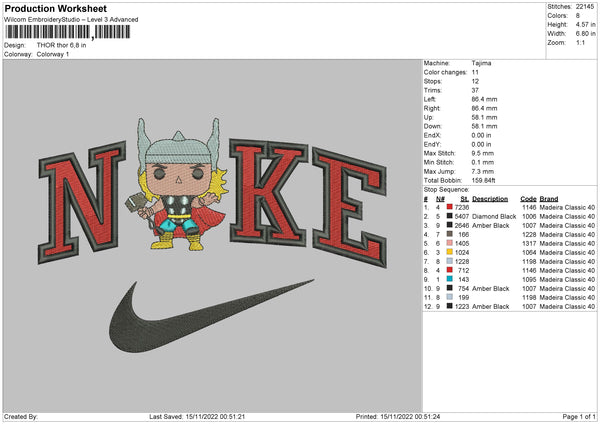
Task: Select the design name 'THOR thor 6,8 in'
Action: click(61, 45)
